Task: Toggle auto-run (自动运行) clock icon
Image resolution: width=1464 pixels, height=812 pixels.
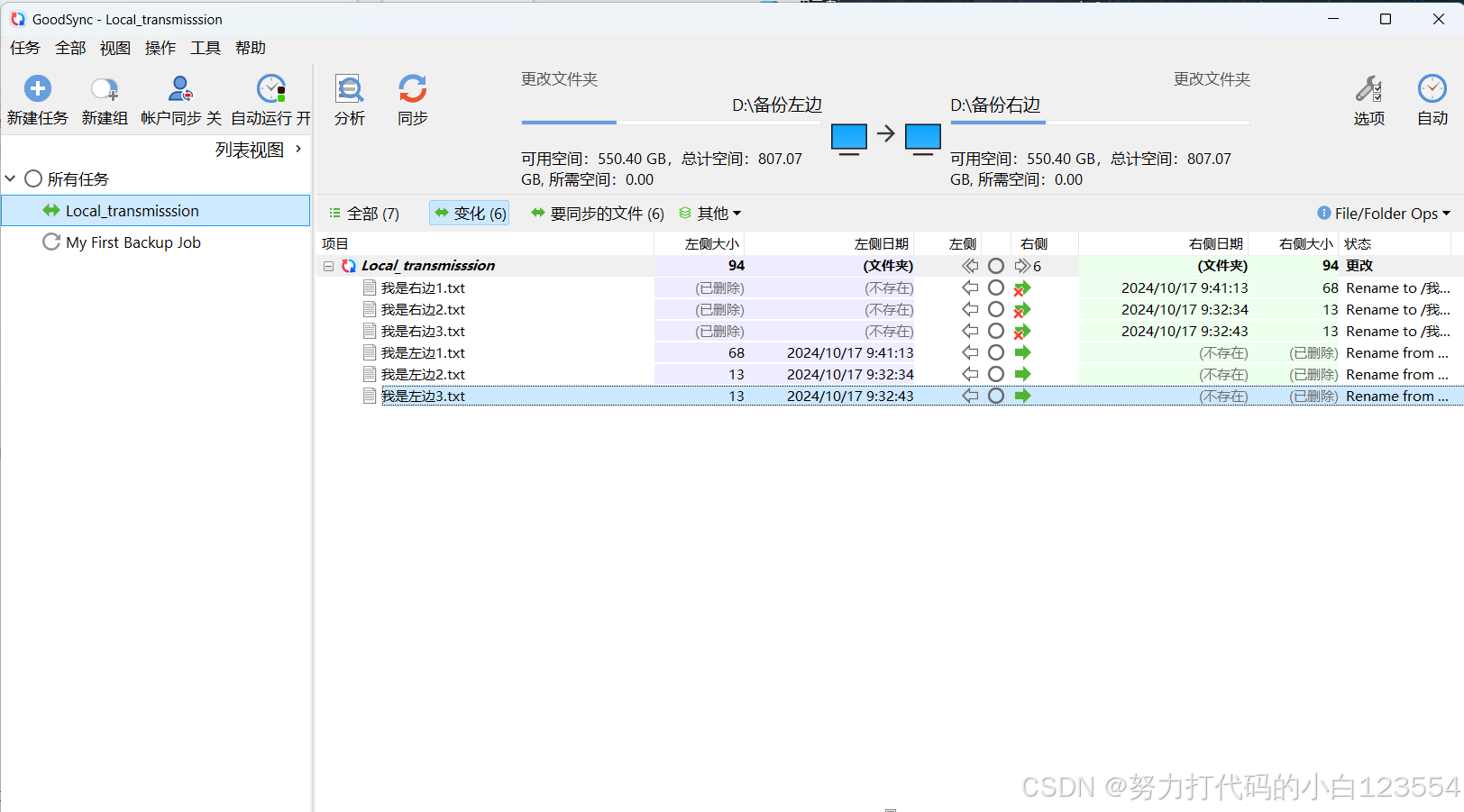Action: [271, 88]
